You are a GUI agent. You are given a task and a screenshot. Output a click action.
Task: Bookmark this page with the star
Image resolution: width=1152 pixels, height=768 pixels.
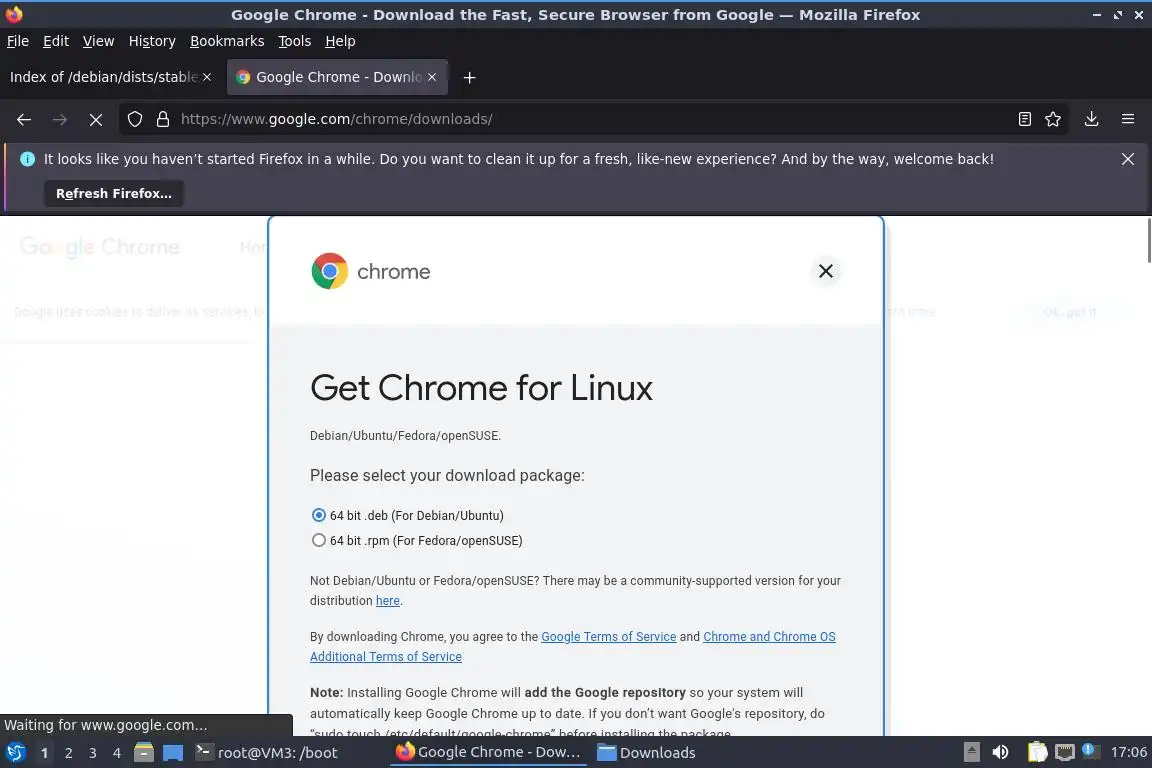coord(1053,119)
